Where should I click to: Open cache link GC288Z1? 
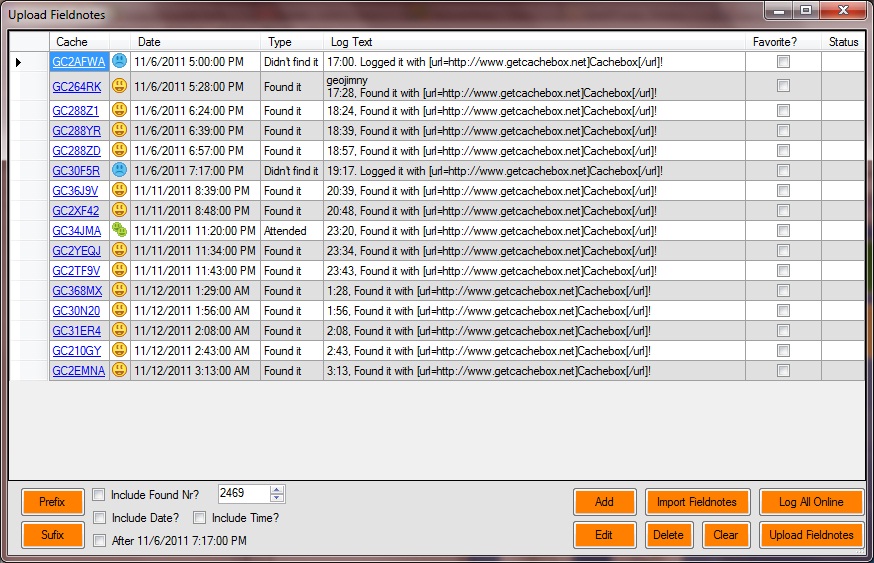click(x=75, y=111)
